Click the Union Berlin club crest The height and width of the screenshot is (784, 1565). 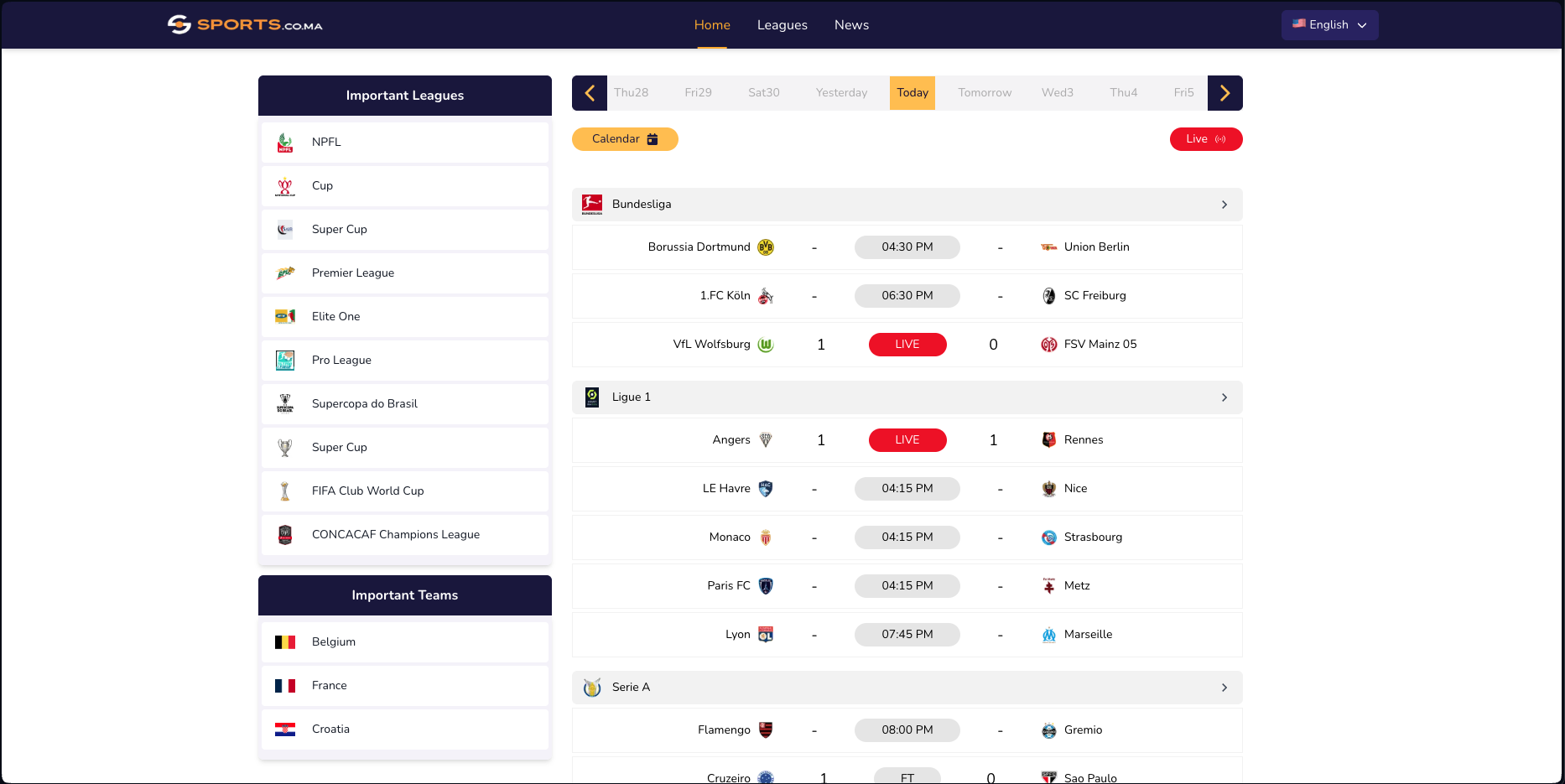(1049, 247)
